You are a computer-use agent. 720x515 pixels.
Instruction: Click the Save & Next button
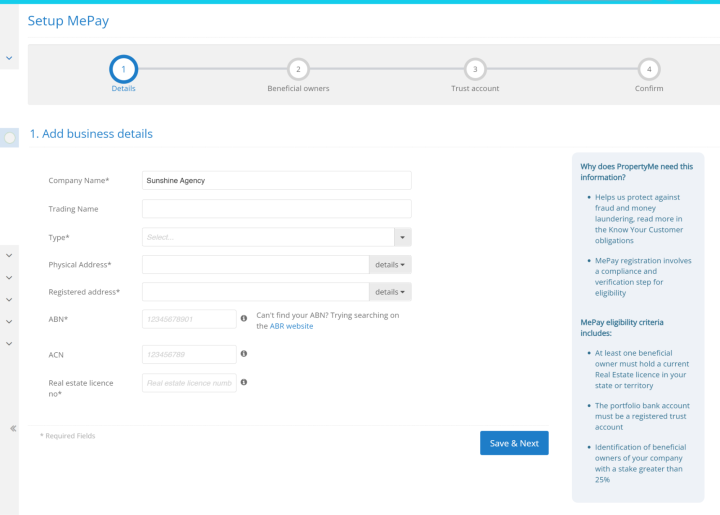514,443
